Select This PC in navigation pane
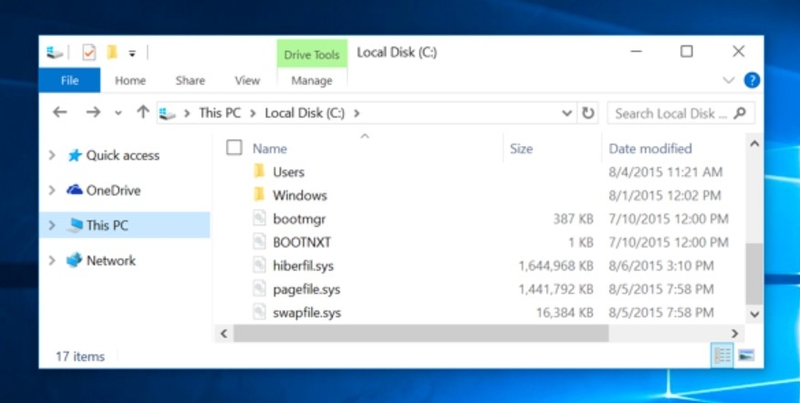The height and width of the screenshot is (403, 800). point(107,225)
